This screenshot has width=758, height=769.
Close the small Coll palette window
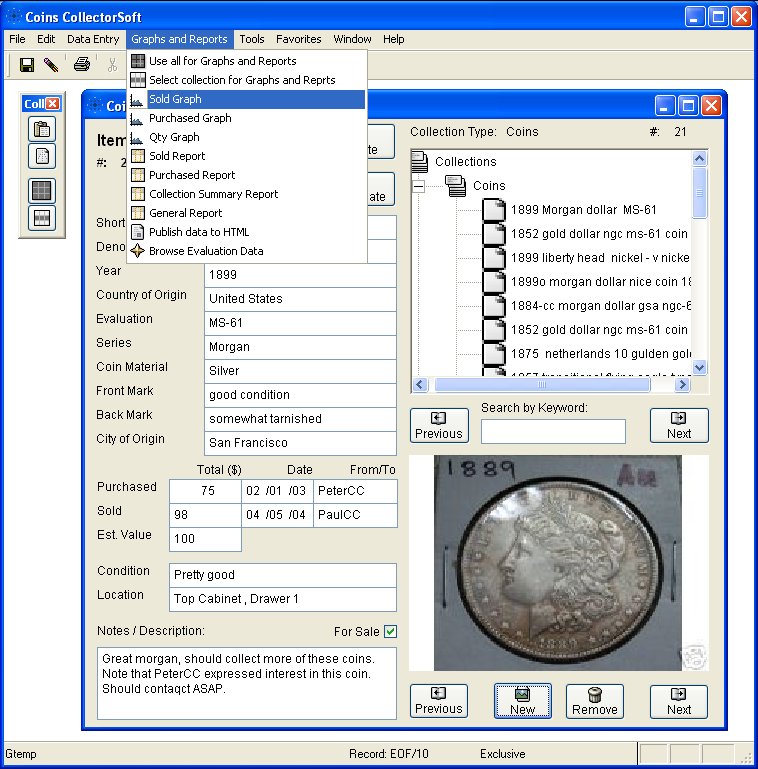[53, 103]
